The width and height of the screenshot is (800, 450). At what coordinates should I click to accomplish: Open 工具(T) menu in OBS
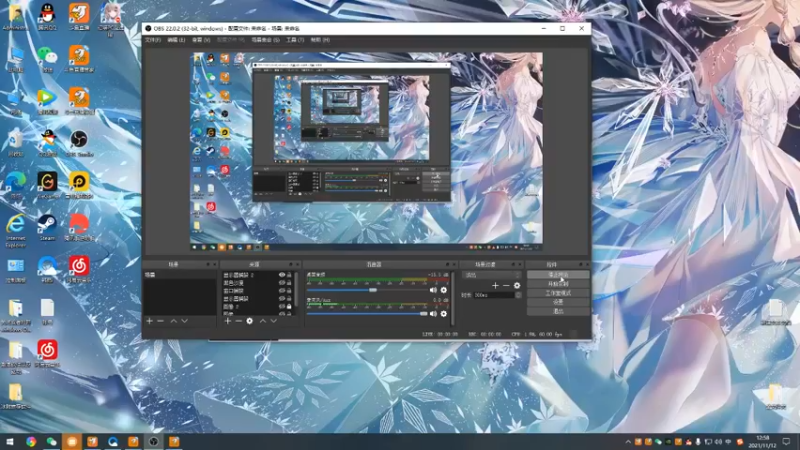295,40
